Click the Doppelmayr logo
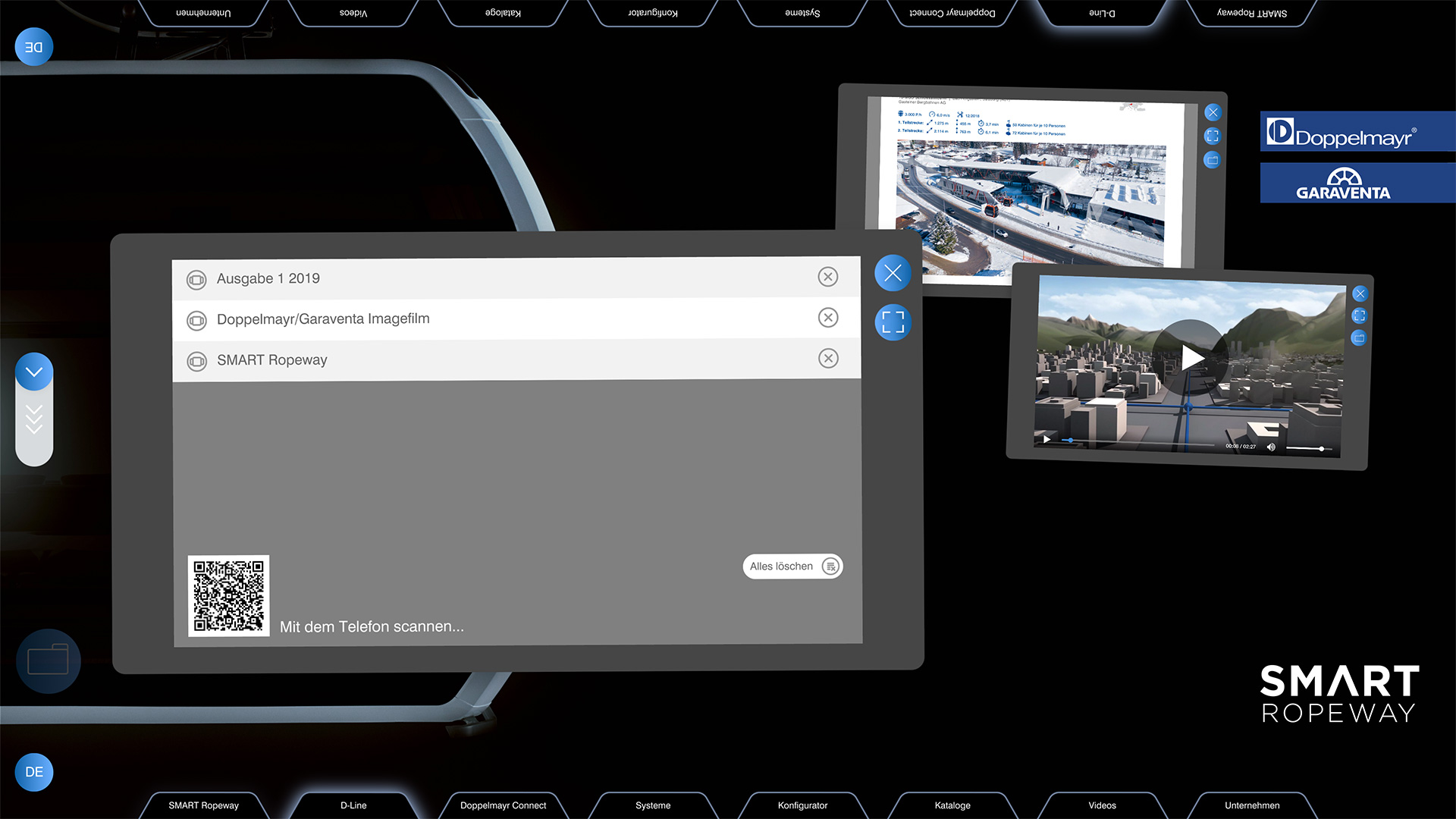 pos(1357,132)
